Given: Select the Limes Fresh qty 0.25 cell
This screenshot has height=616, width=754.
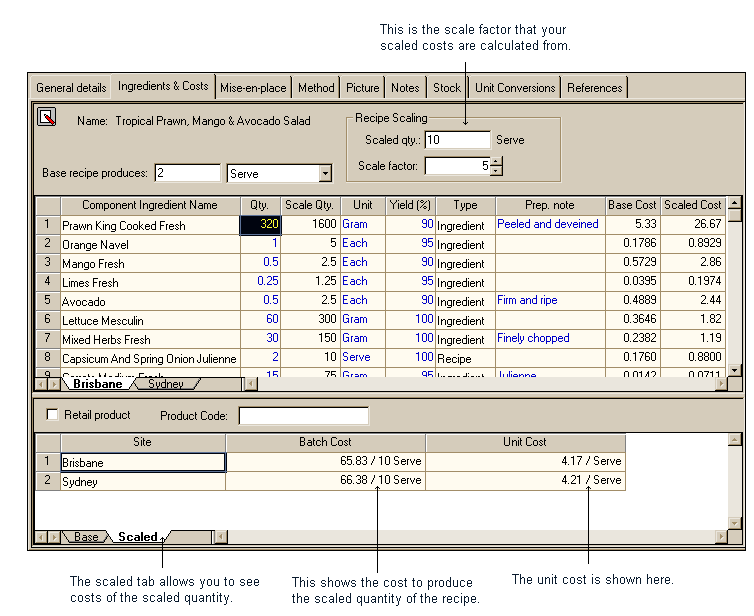Looking at the screenshot, I should (x=261, y=281).
